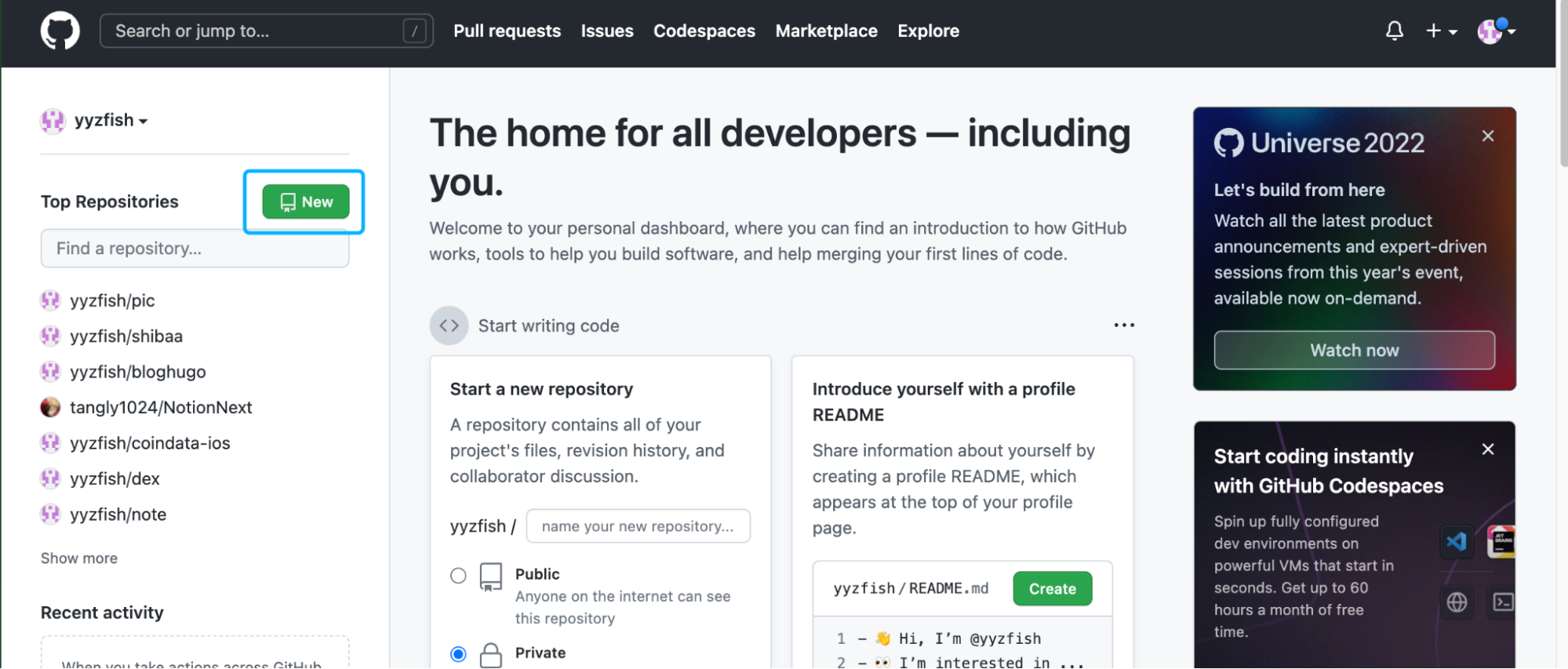Click the GitHub Octocat logo in header
The width and height of the screenshot is (1568, 669).
point(60,31)
